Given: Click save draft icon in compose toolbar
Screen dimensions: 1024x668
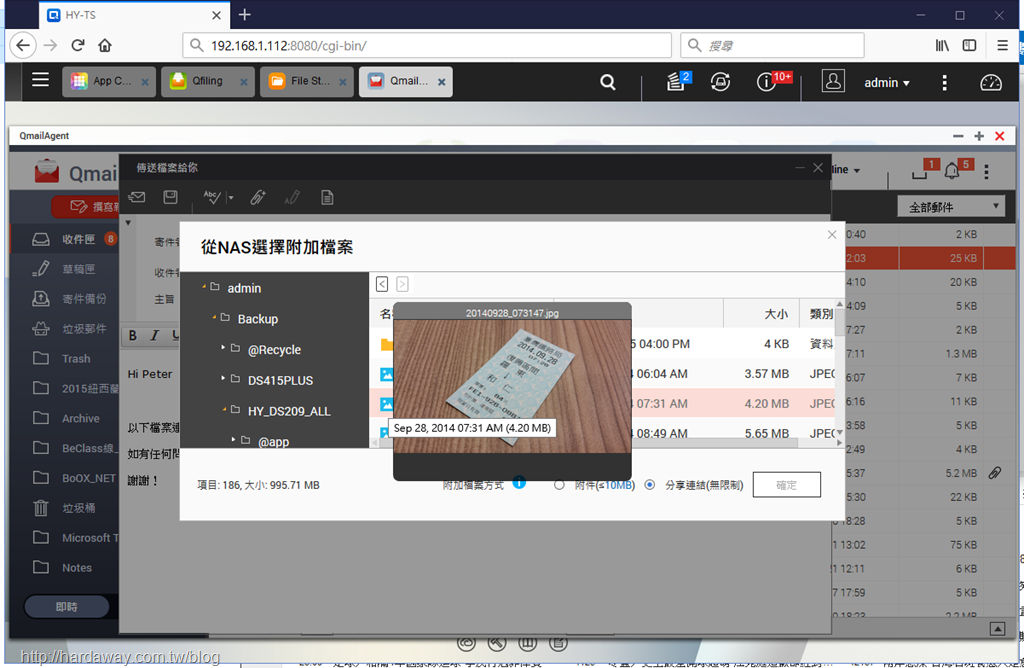Looking at the screenshot, I should (x=170, y=197).
